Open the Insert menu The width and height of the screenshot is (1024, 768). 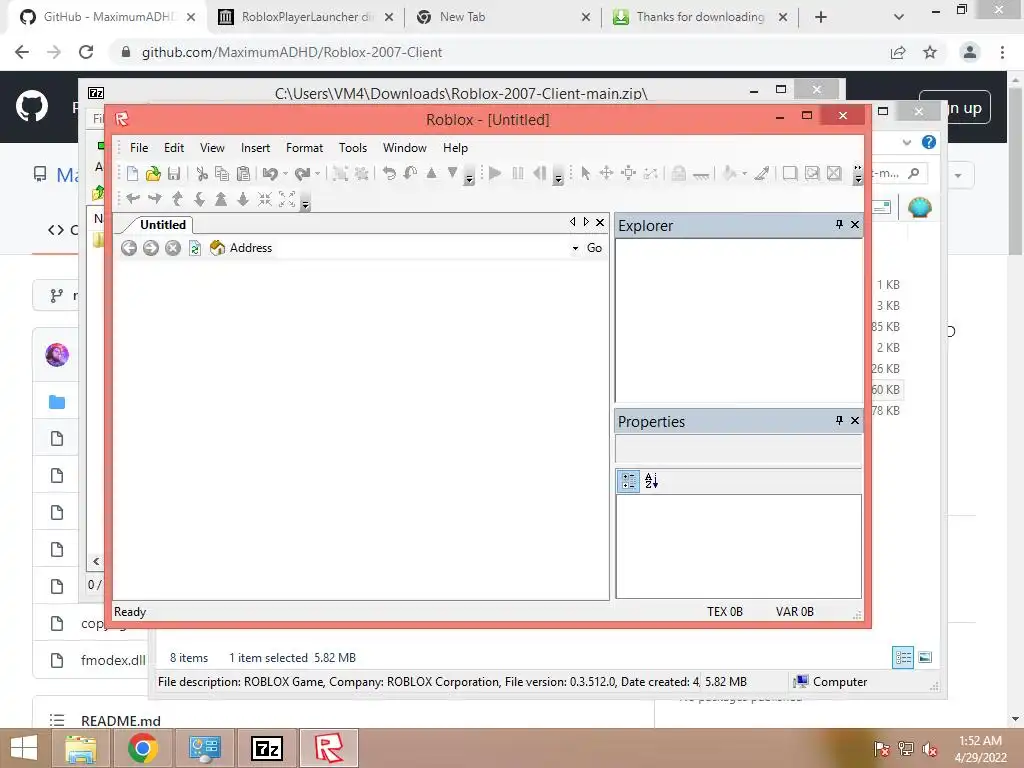[x=255, y=148]
